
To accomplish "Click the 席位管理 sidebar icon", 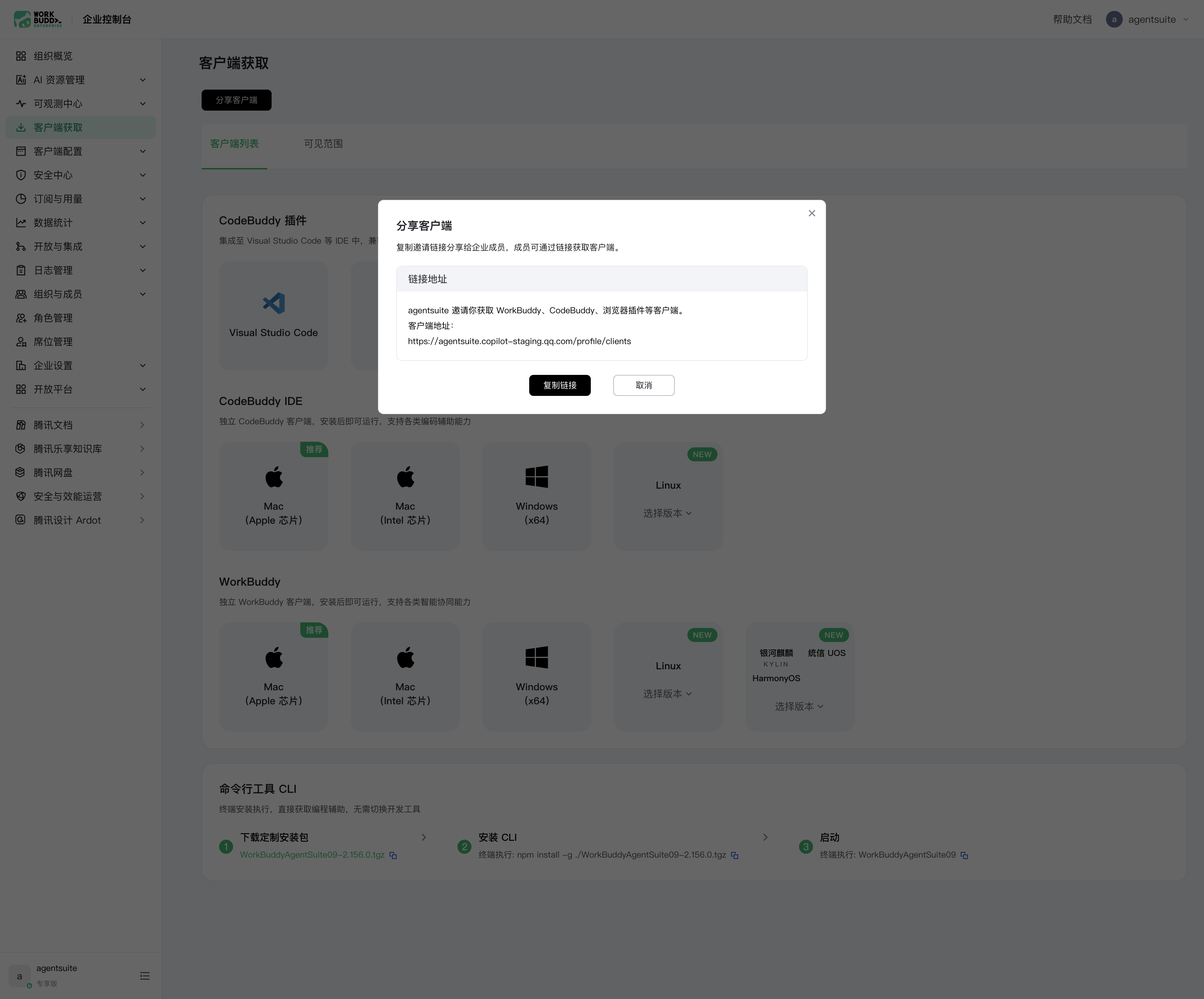I will [x=21, y=342].
